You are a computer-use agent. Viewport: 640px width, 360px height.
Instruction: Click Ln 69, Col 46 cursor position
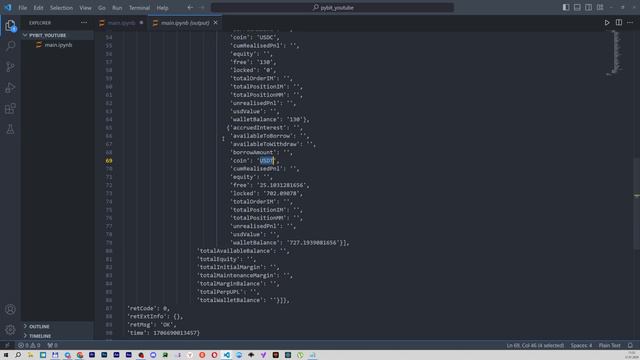[535, 345]
